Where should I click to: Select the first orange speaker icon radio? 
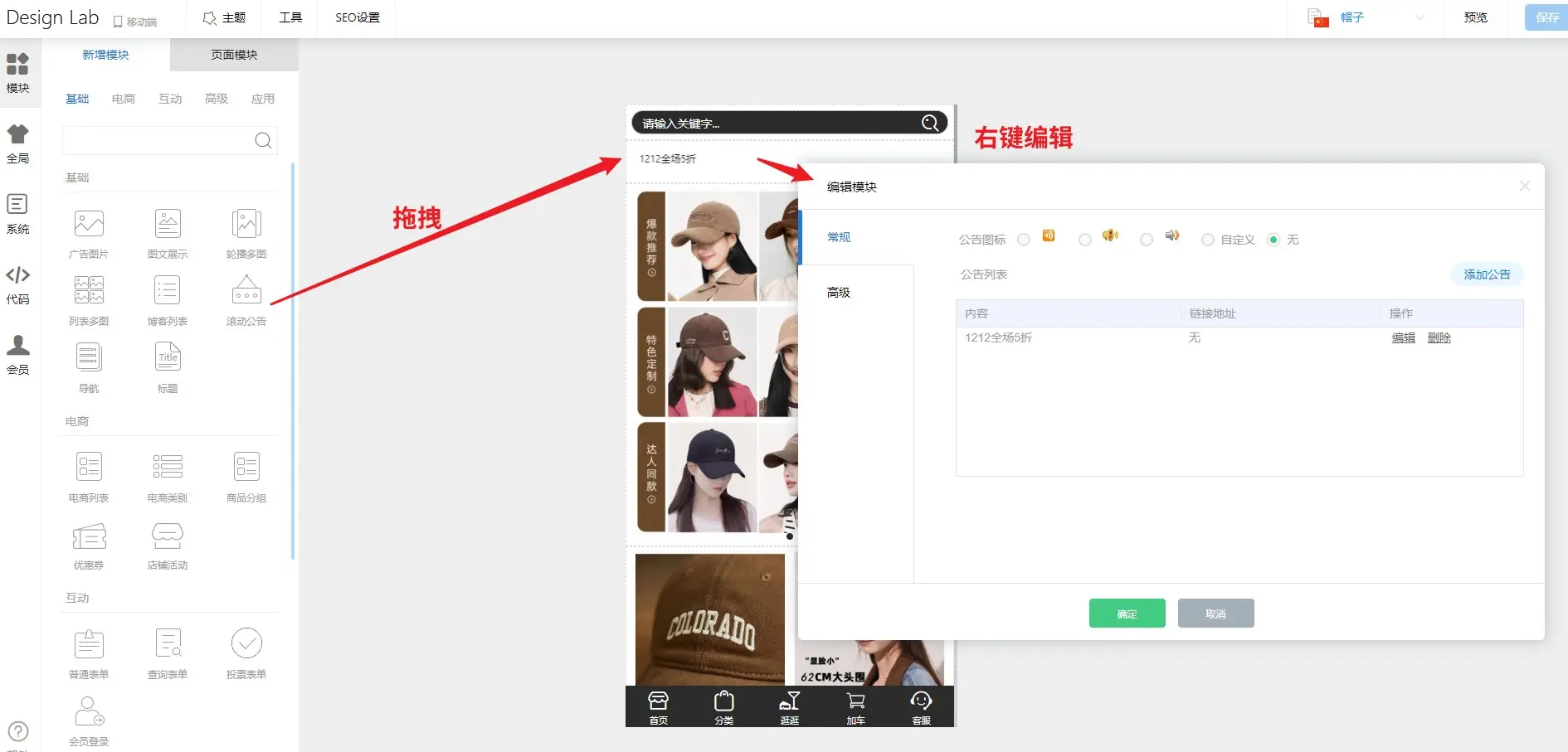tap(1024, 240)
